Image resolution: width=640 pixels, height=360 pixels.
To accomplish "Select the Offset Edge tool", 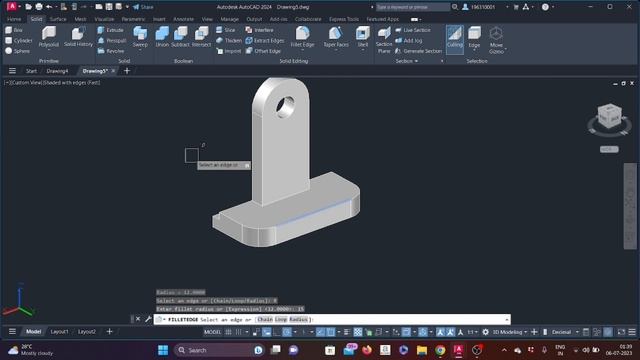I will [x=263, y=51].
